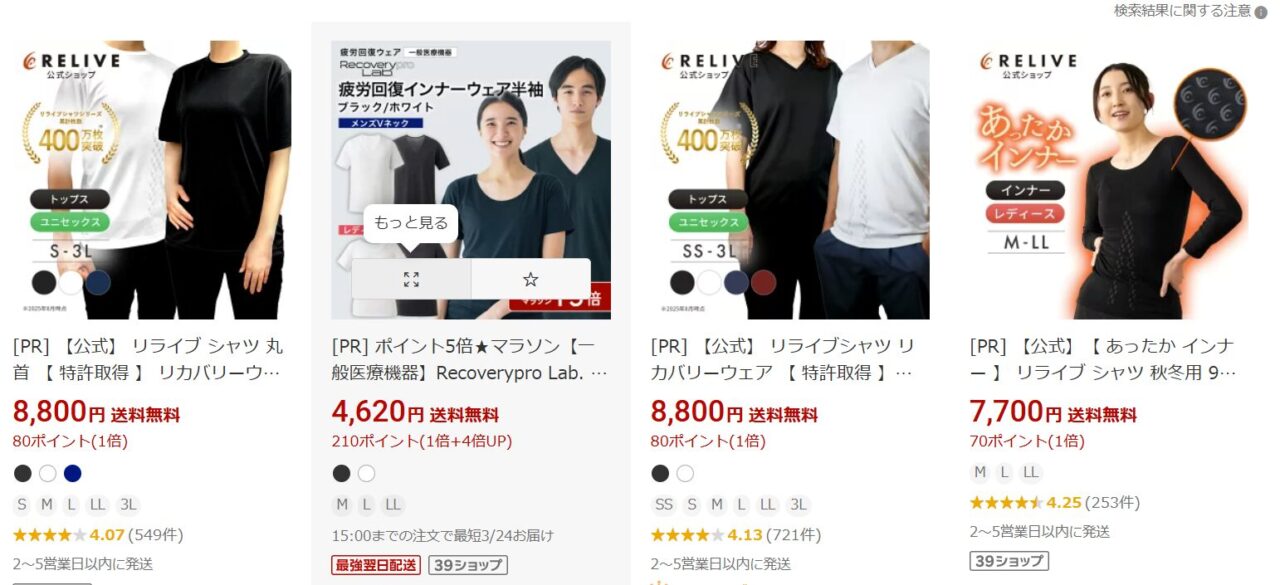Click the 4.13 rating with 721 reviews
Image resolution: width=1280 pixels, height=585 pixels.
click(736, 535)
